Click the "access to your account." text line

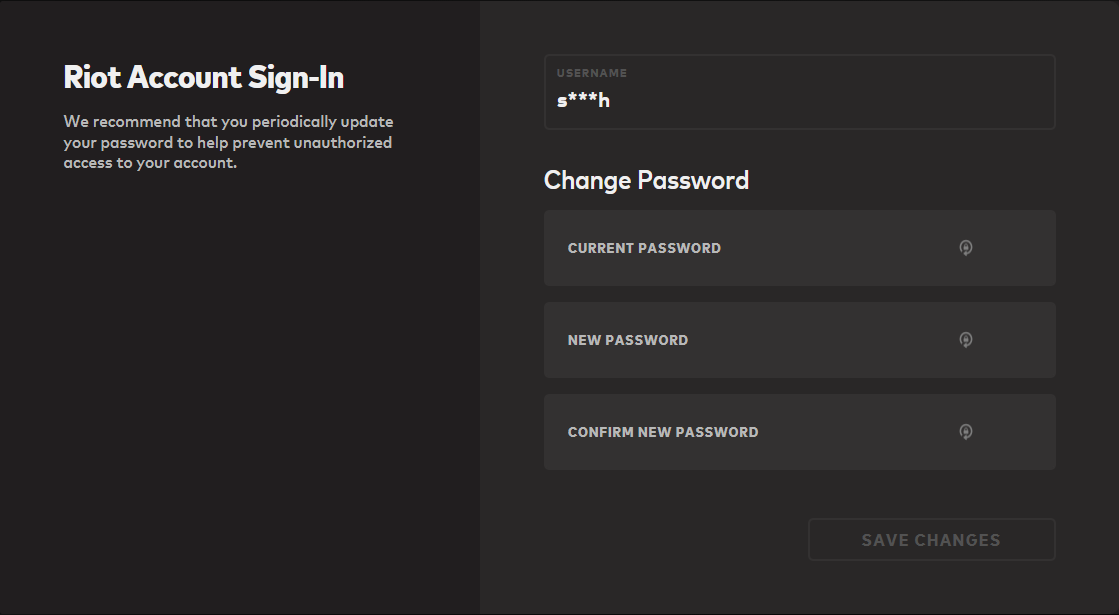click(150, 163)
